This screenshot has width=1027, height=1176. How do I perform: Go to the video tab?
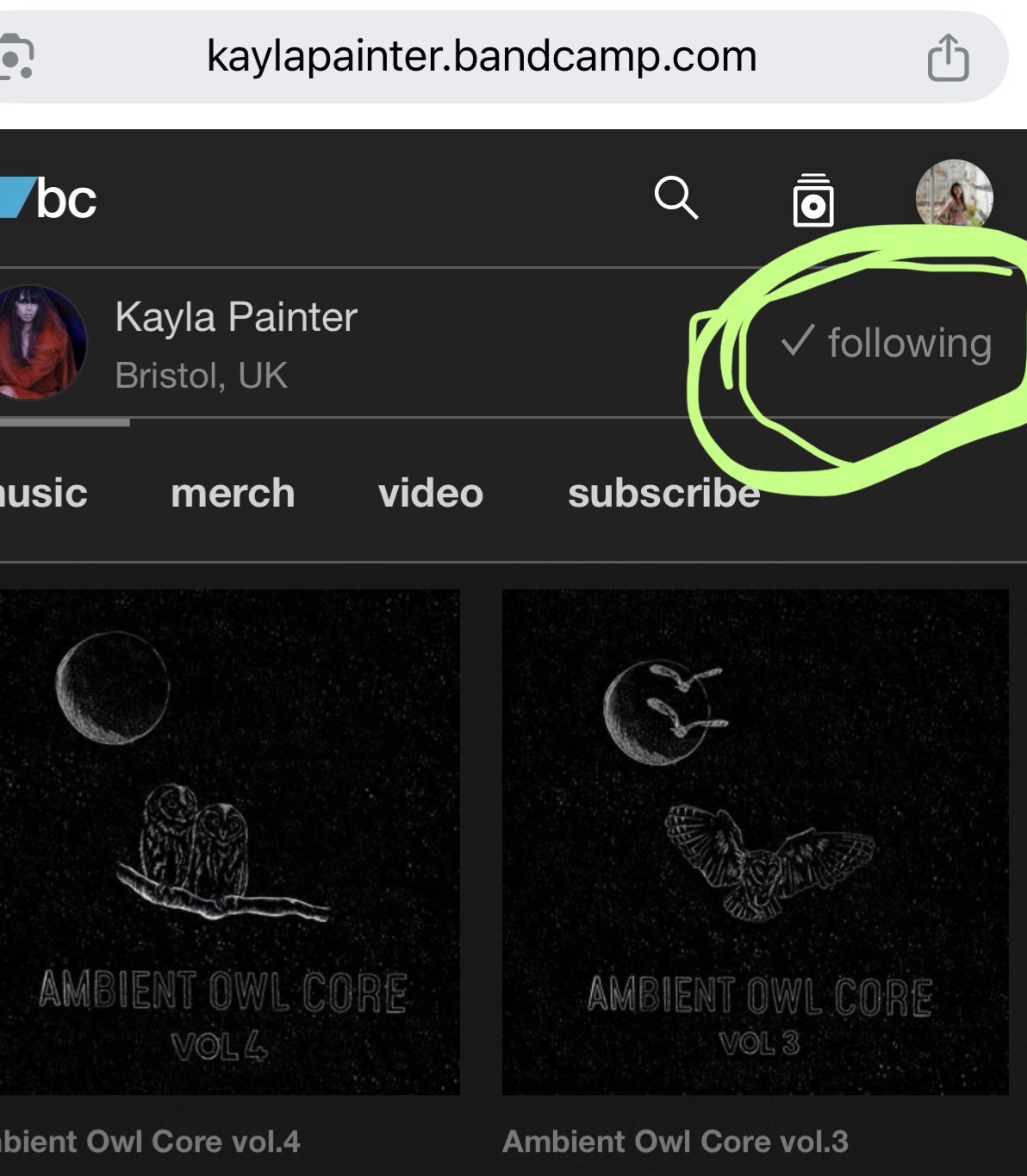431,494
